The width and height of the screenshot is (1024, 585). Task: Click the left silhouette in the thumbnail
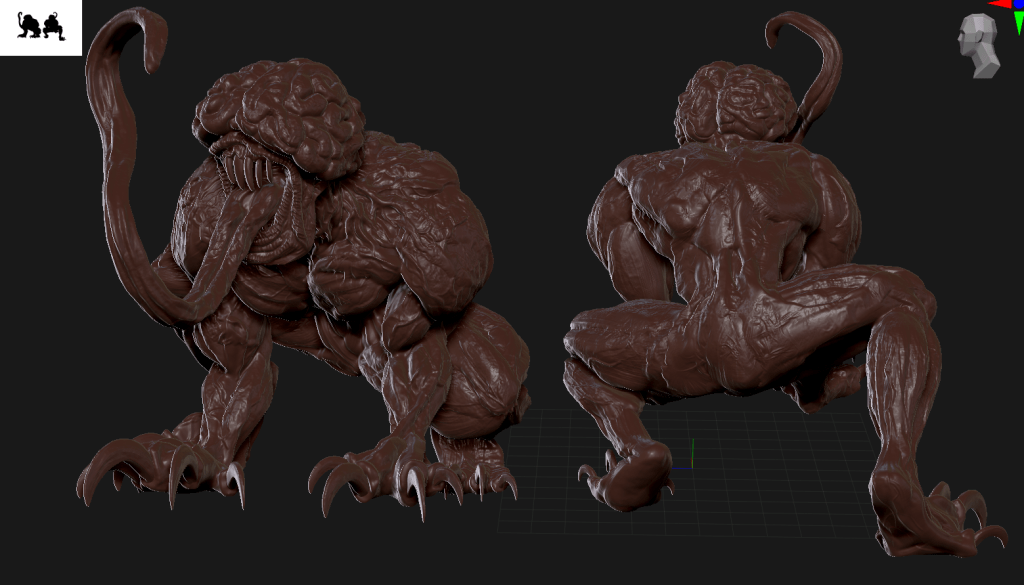tap(30, 27)
